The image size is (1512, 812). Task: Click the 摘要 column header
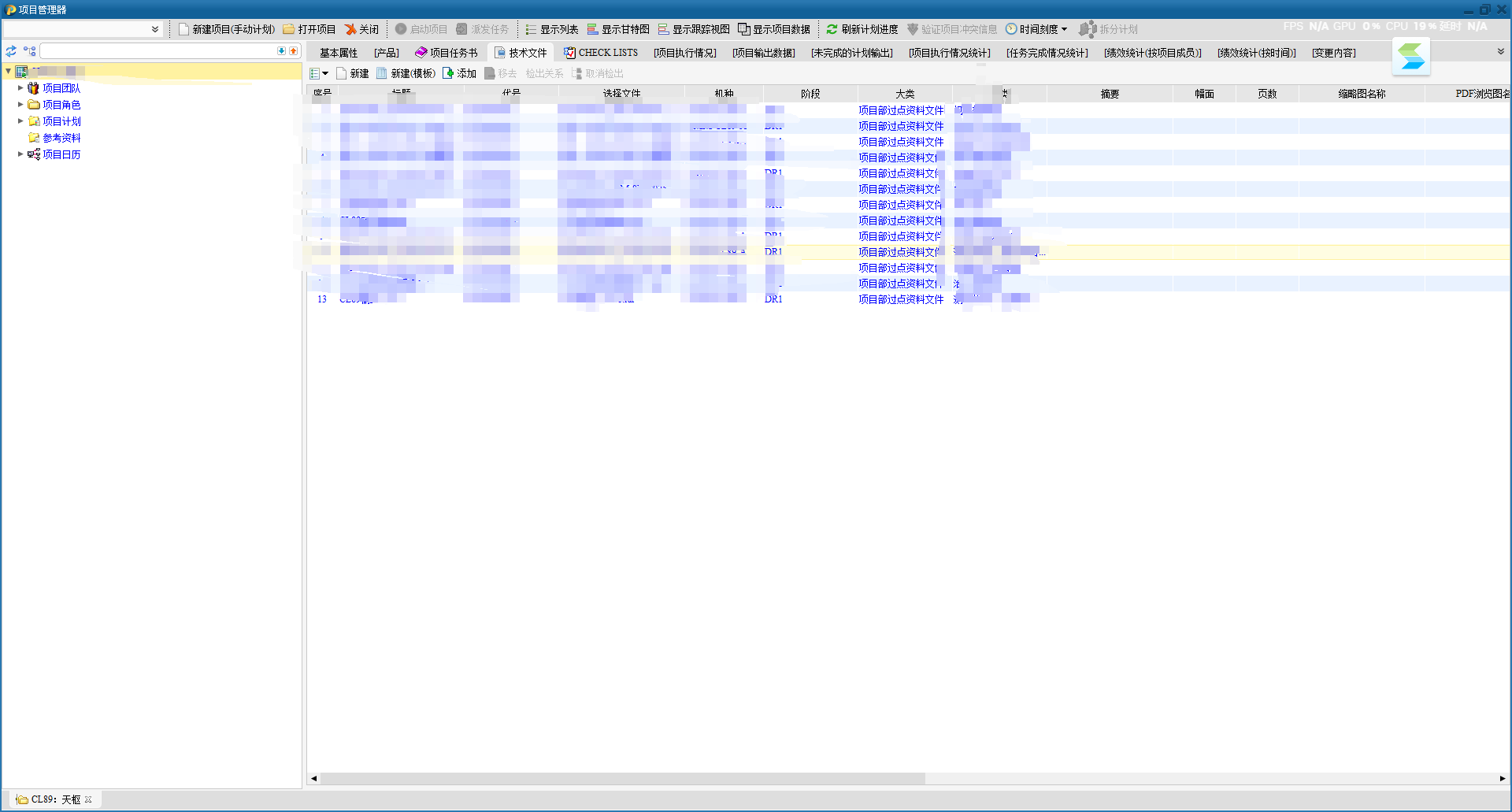1110,94
